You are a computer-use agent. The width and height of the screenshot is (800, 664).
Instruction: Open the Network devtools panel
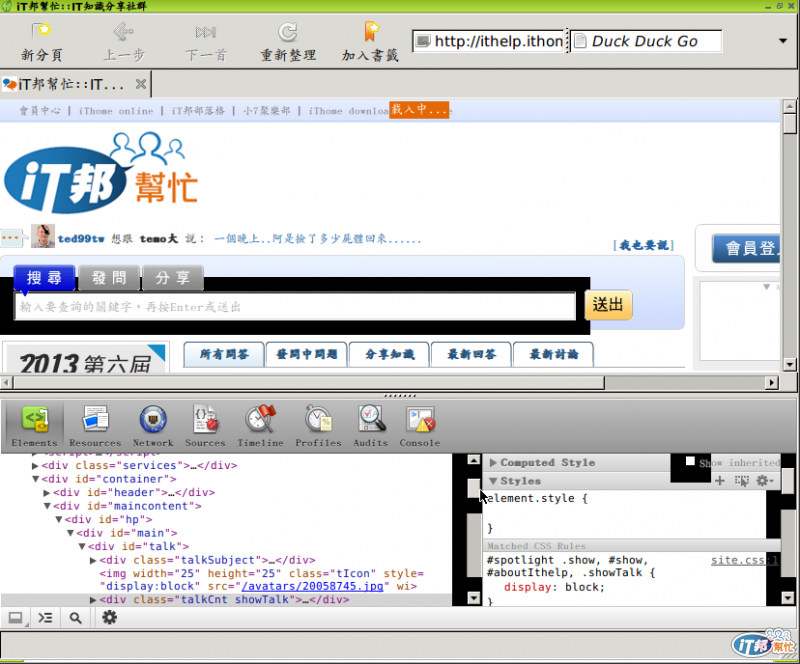(x=153, y=425)
